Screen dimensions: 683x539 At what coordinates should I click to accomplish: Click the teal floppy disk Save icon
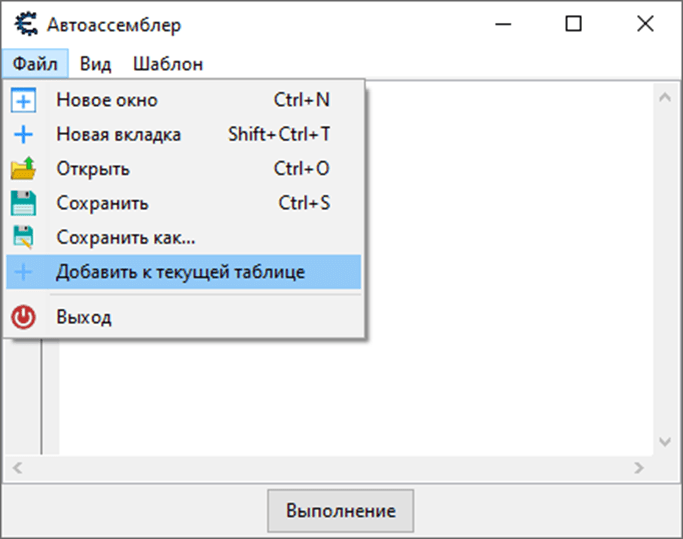[x=24, y=203]
